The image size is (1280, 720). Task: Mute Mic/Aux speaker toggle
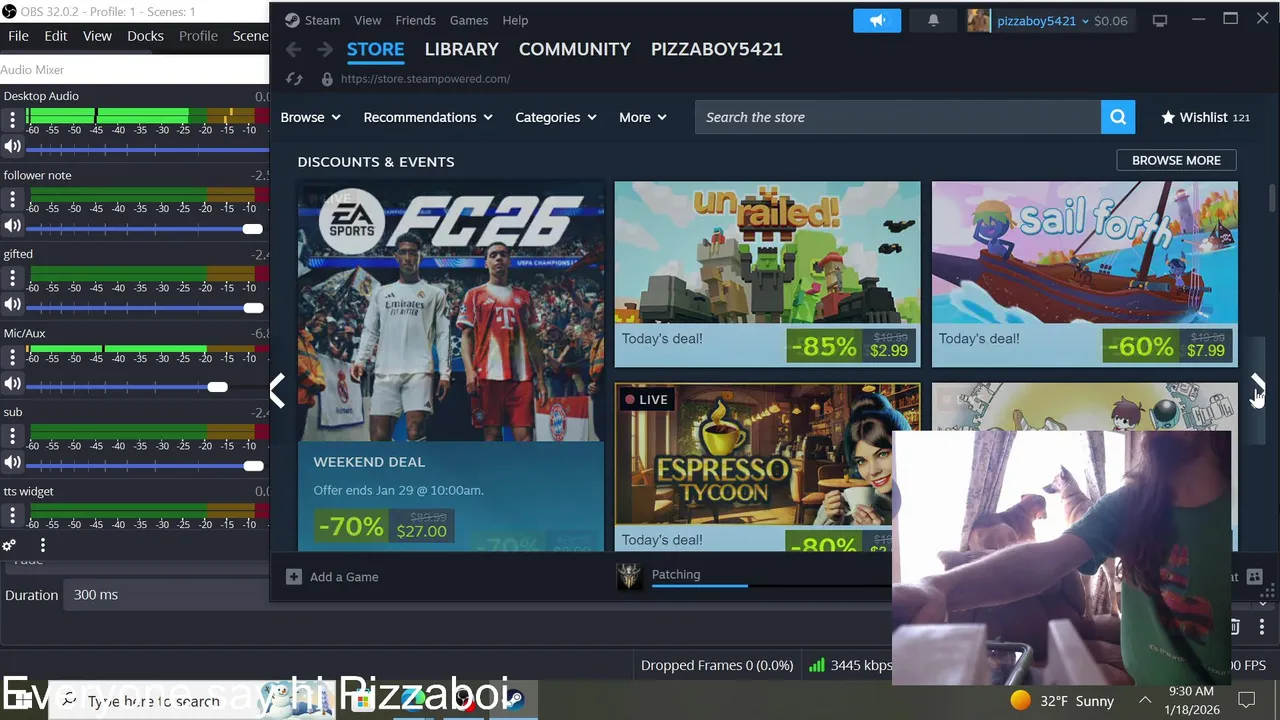click(x=12, y=384)
